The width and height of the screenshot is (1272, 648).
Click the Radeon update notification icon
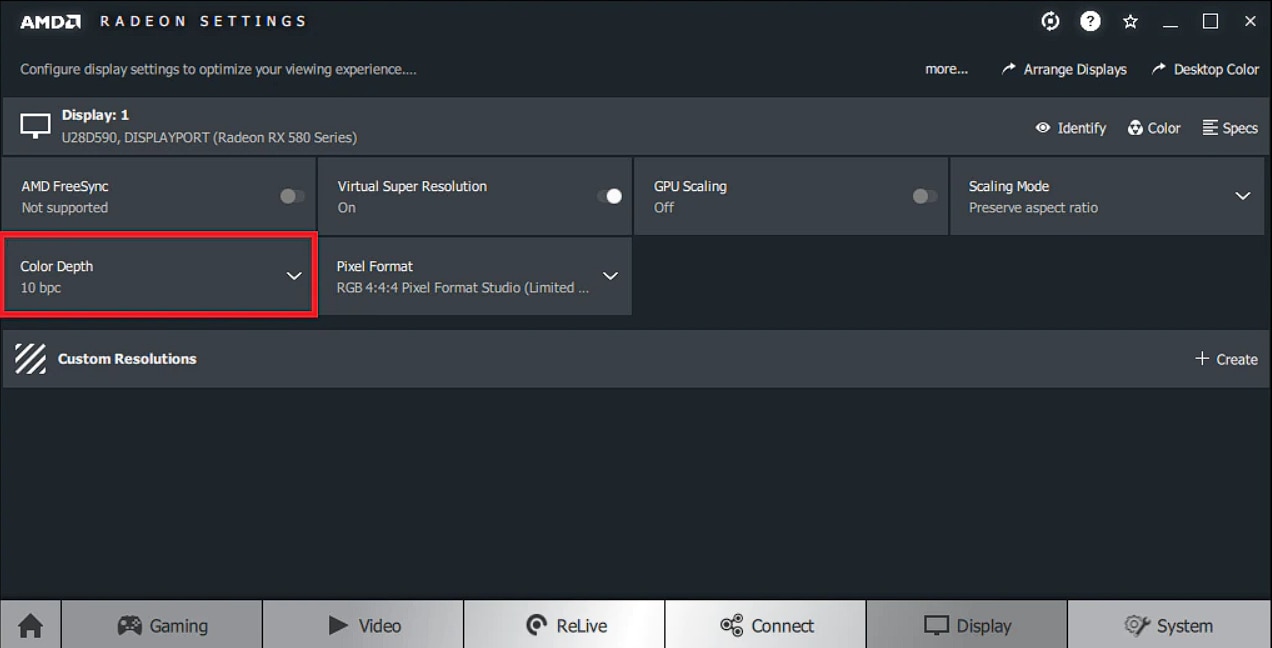coord(1050,21)
